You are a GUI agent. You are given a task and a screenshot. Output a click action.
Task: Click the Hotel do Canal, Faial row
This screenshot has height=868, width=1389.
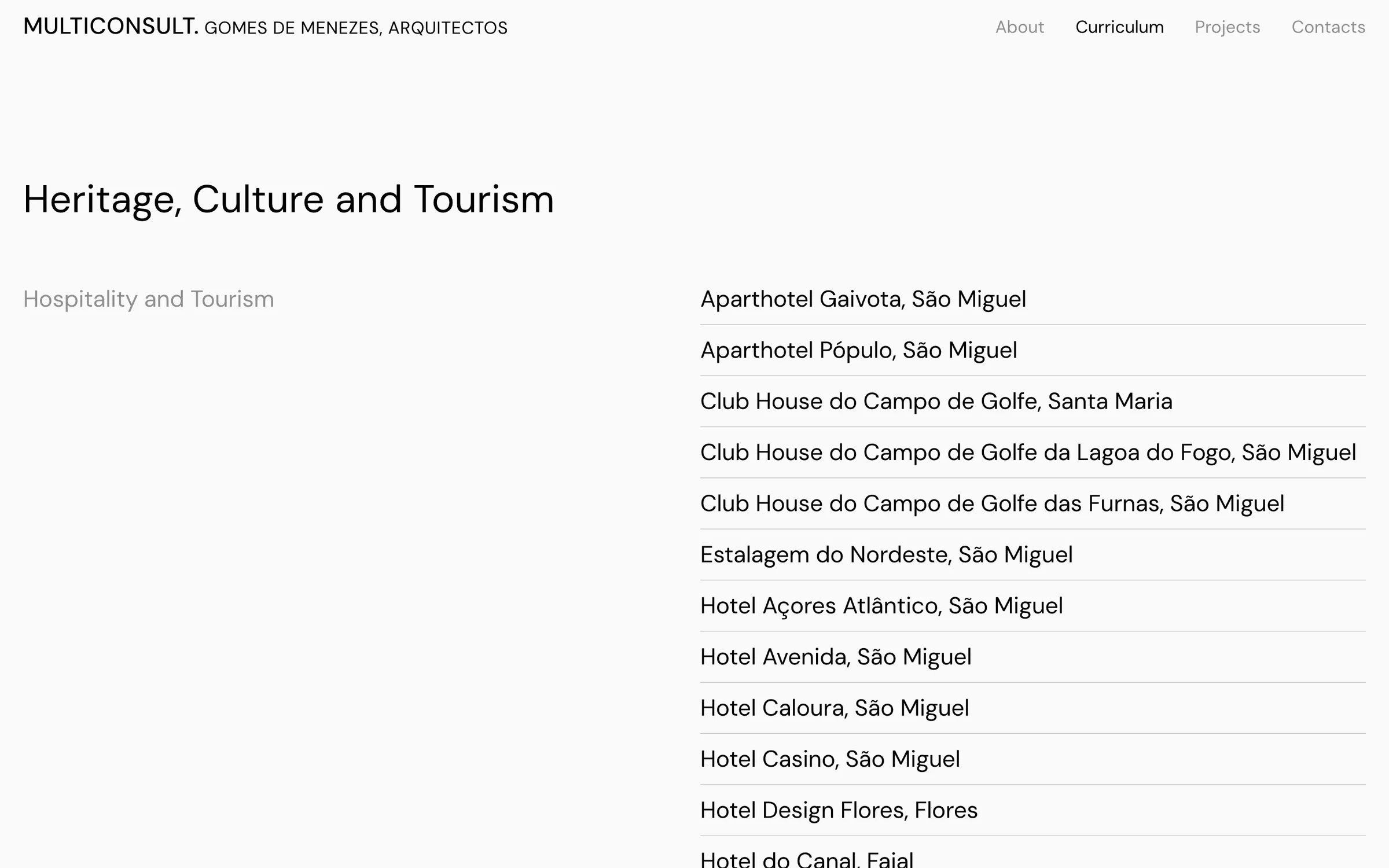click(x=807, y=859)
